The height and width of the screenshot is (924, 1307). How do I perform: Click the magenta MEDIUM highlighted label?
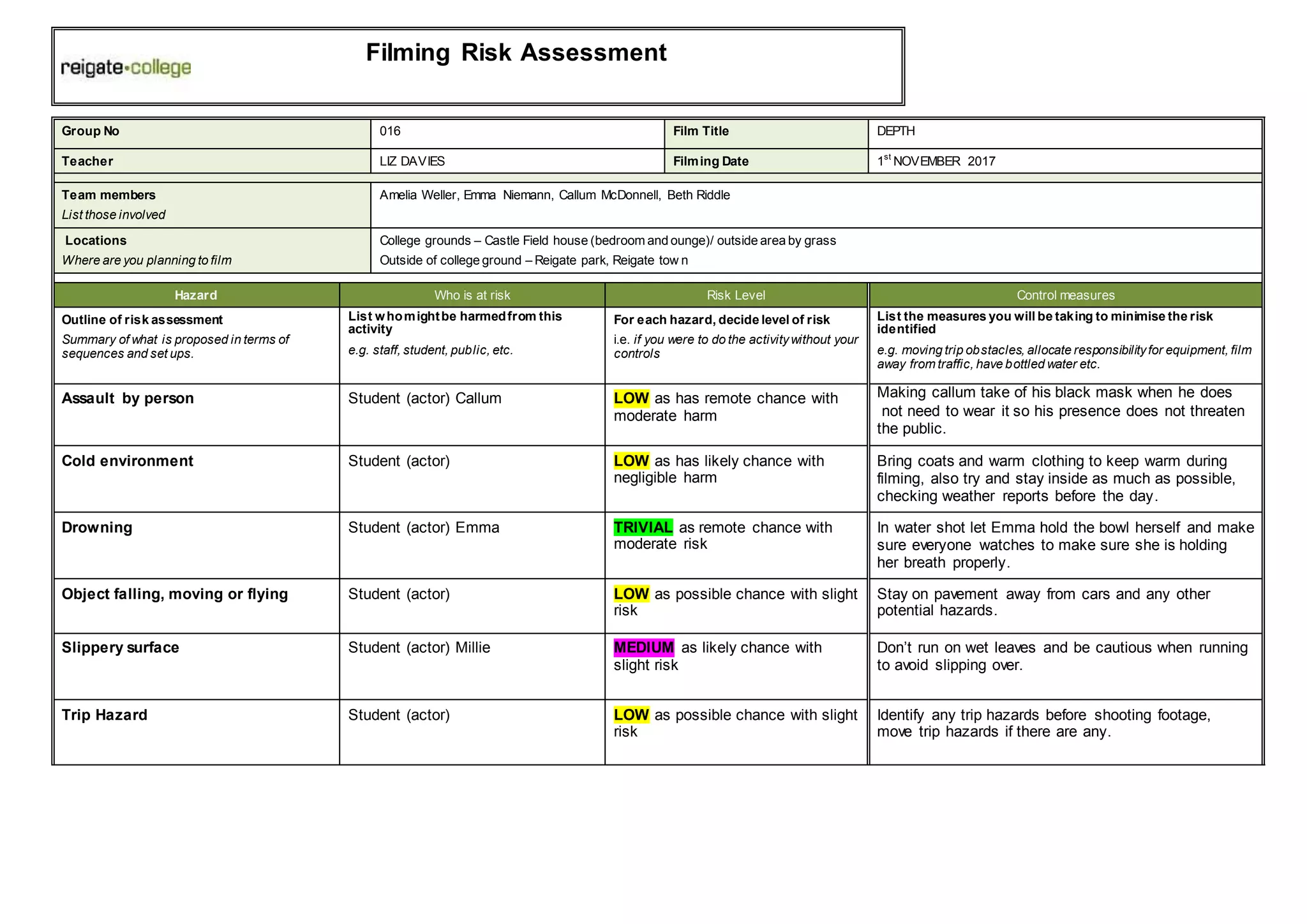[643, 648]
